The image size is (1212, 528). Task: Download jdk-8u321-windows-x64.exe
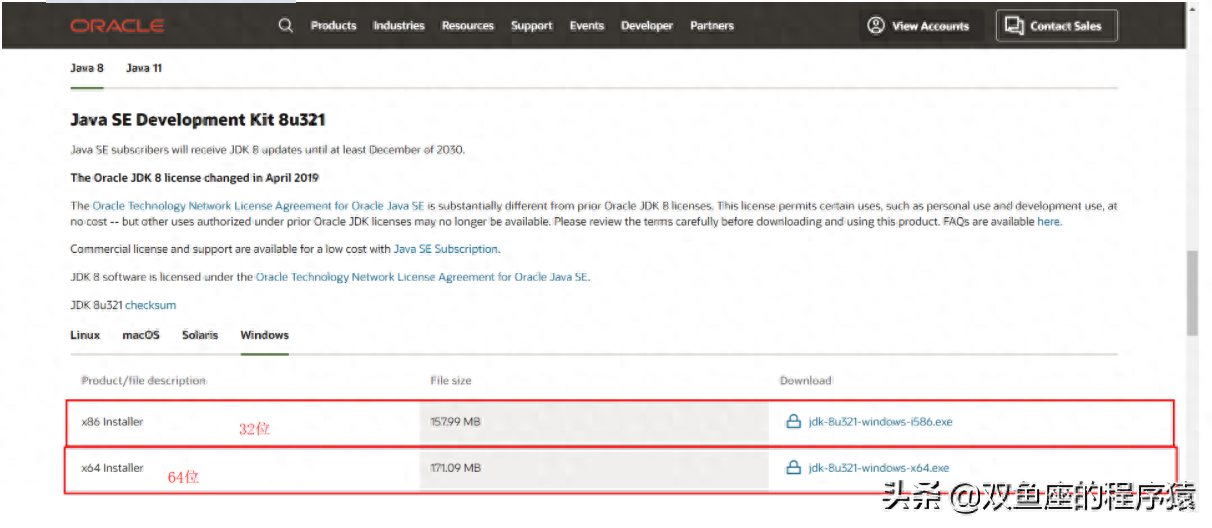coord(879,468)
